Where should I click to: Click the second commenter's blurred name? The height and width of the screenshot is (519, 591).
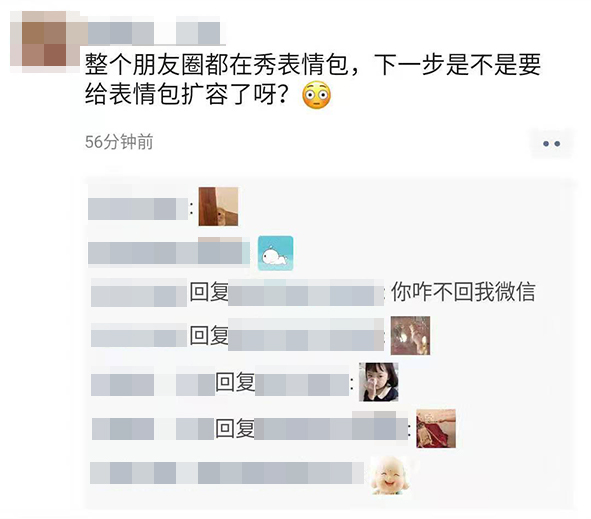coord(169,252)
